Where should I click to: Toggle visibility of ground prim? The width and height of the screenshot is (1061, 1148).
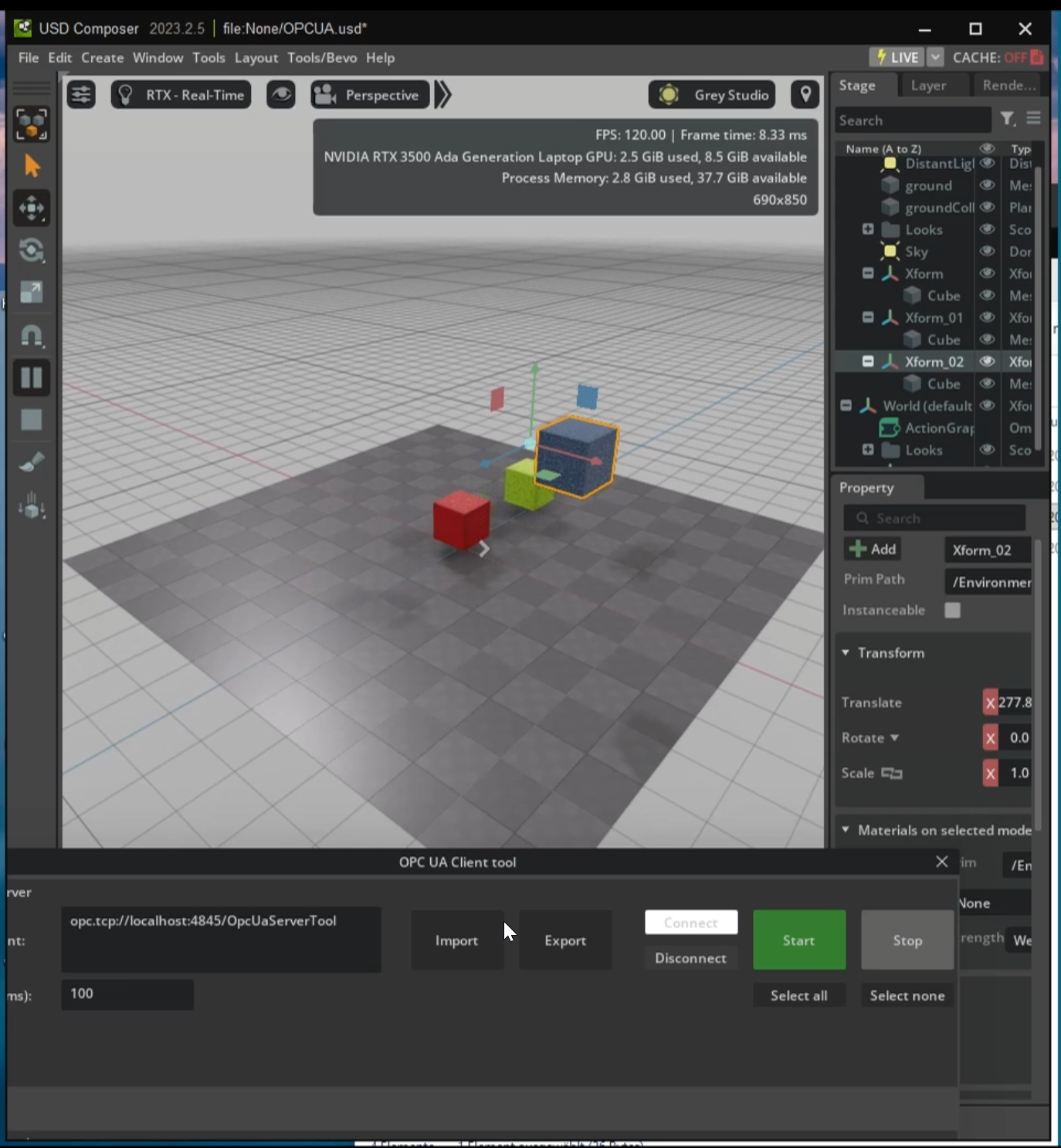[987, 185]
